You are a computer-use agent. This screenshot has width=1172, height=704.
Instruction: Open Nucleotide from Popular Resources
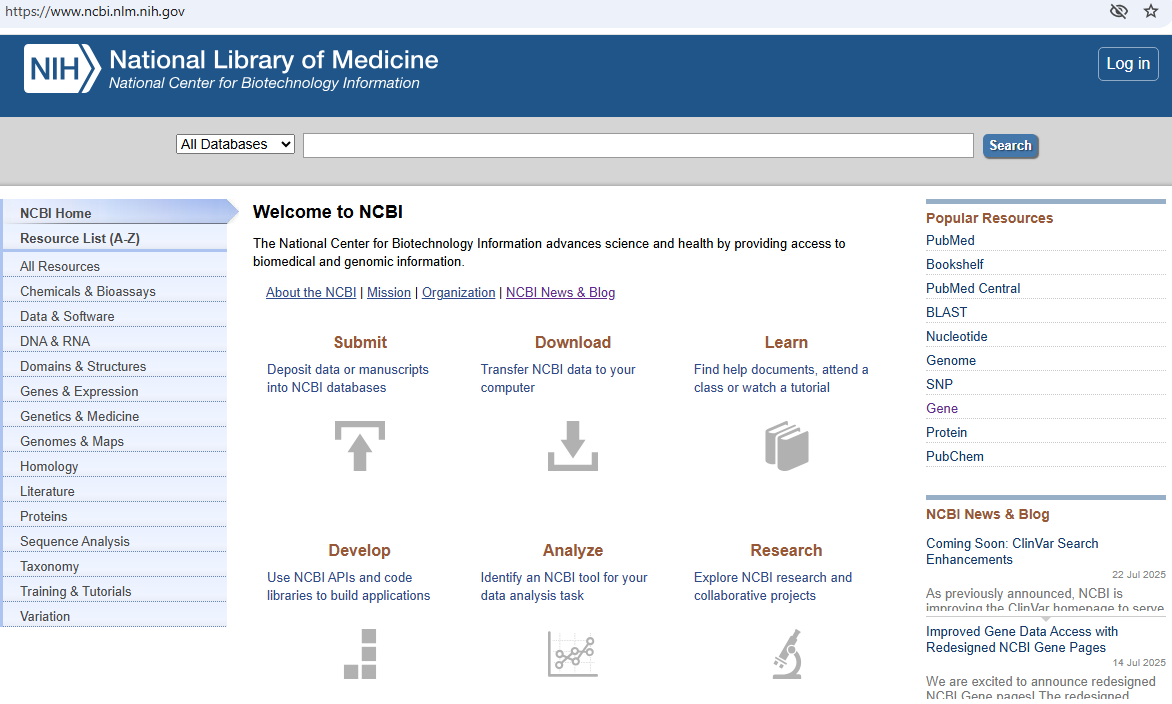point(957,336)
